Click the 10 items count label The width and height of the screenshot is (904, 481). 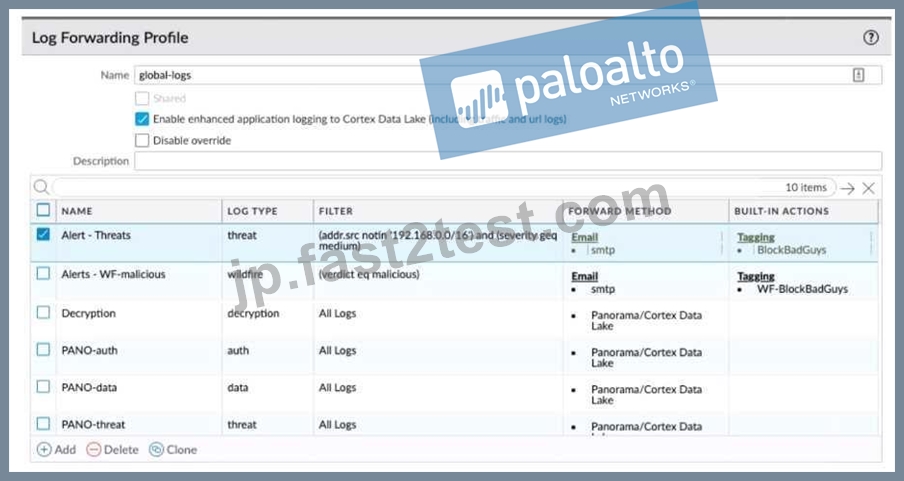pos(806,187)
